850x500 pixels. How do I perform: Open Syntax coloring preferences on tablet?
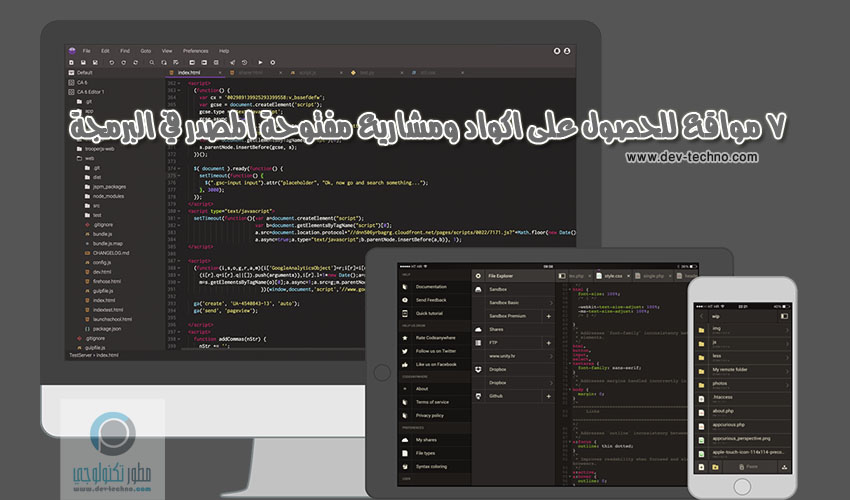435,466
